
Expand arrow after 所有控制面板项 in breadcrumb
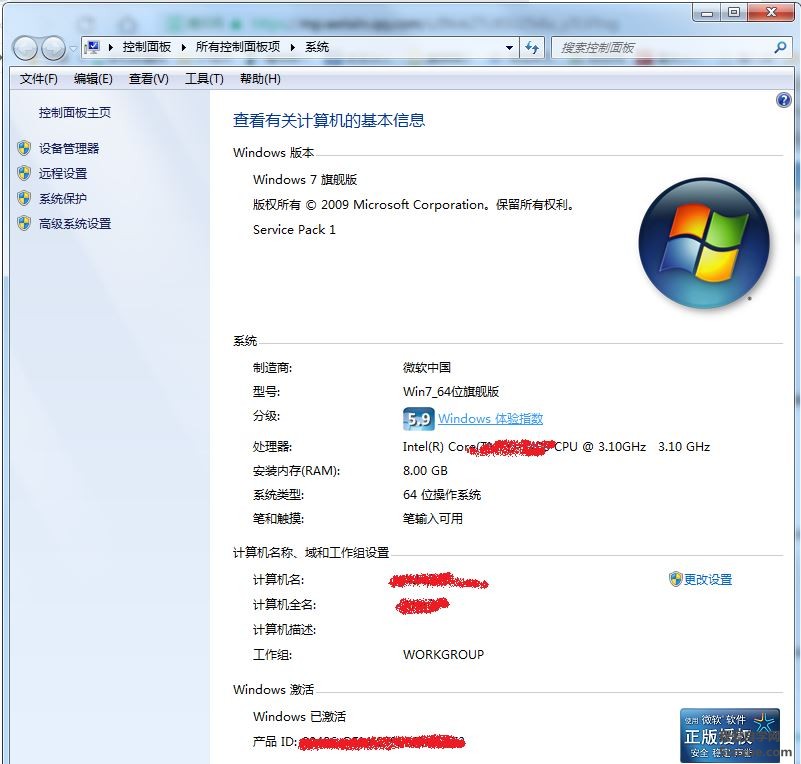(293, 47)
